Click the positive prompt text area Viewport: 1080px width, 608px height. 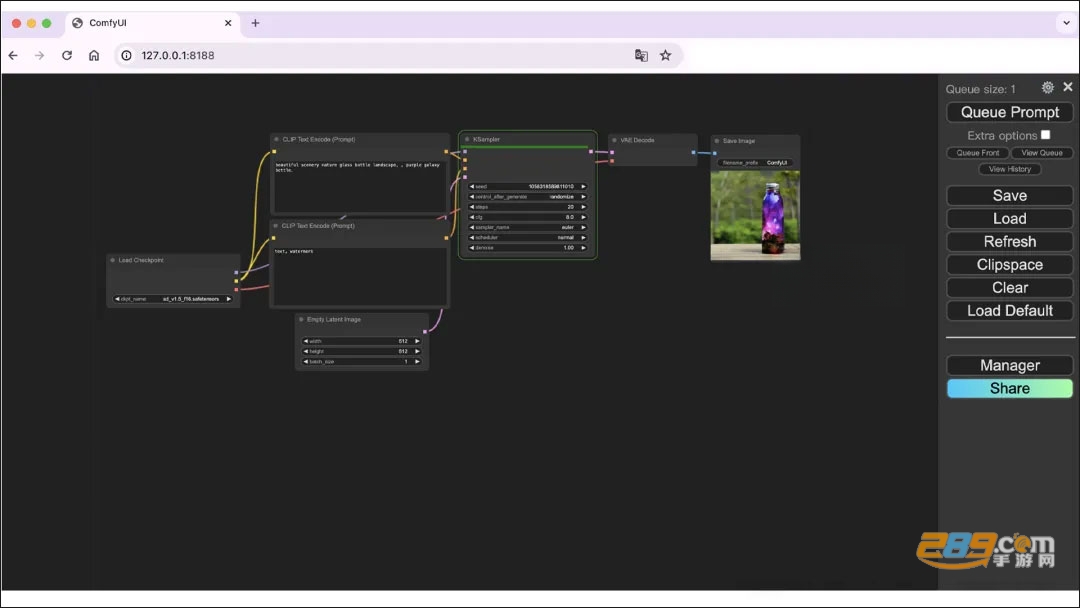coord(360,186)
